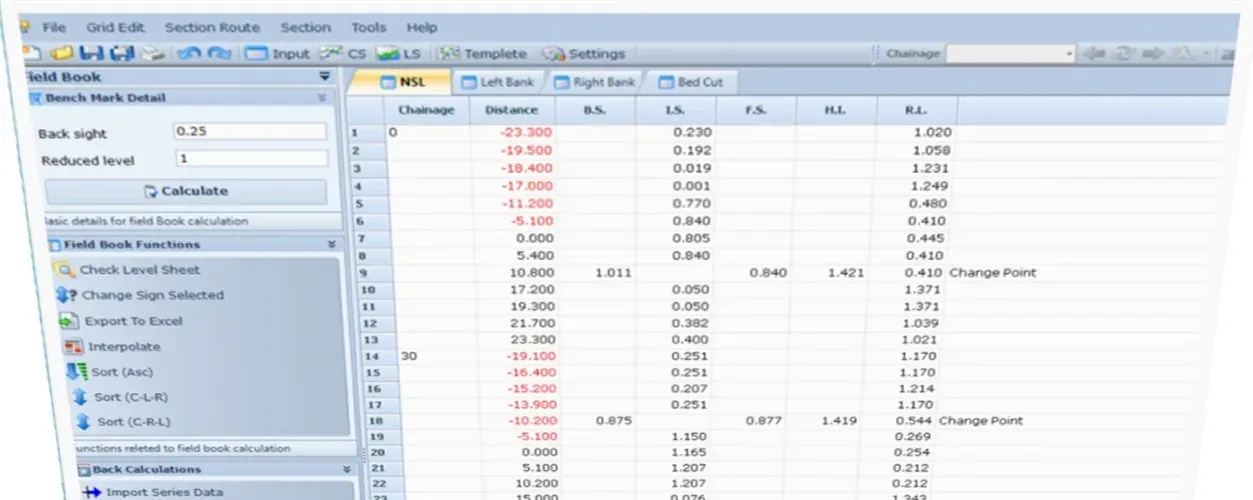The height and width of the screenshot is (500, 1253).
Task: Switch to the Right Bank tab
Action: tap(593, 82)
